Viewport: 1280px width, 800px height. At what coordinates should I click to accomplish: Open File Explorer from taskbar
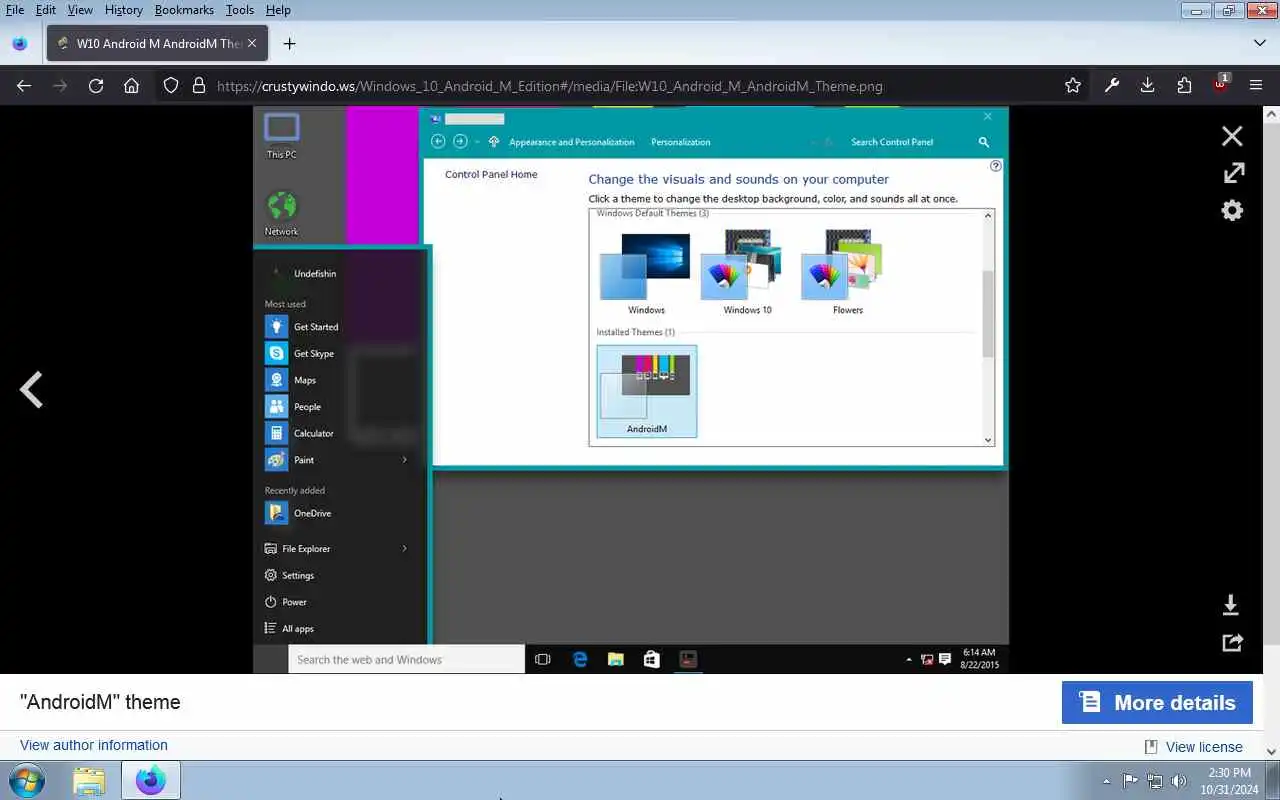(x=89, y=781)
